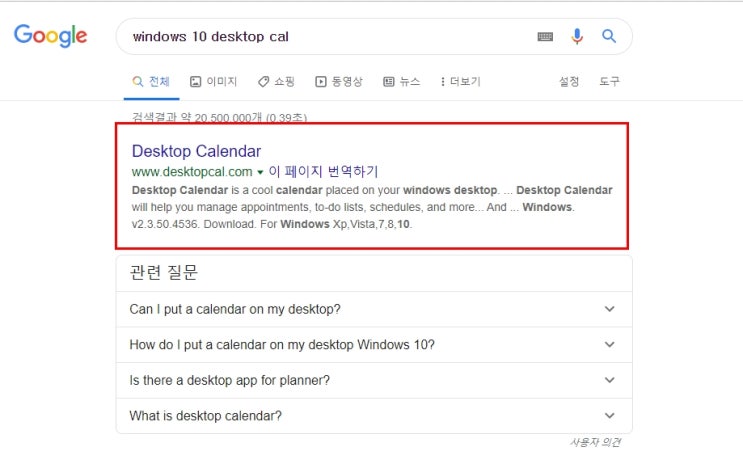The image size is (743, 464).
Task: Click the search box containing 'windows 10 desktop cal'
Action: click(374, 36)
